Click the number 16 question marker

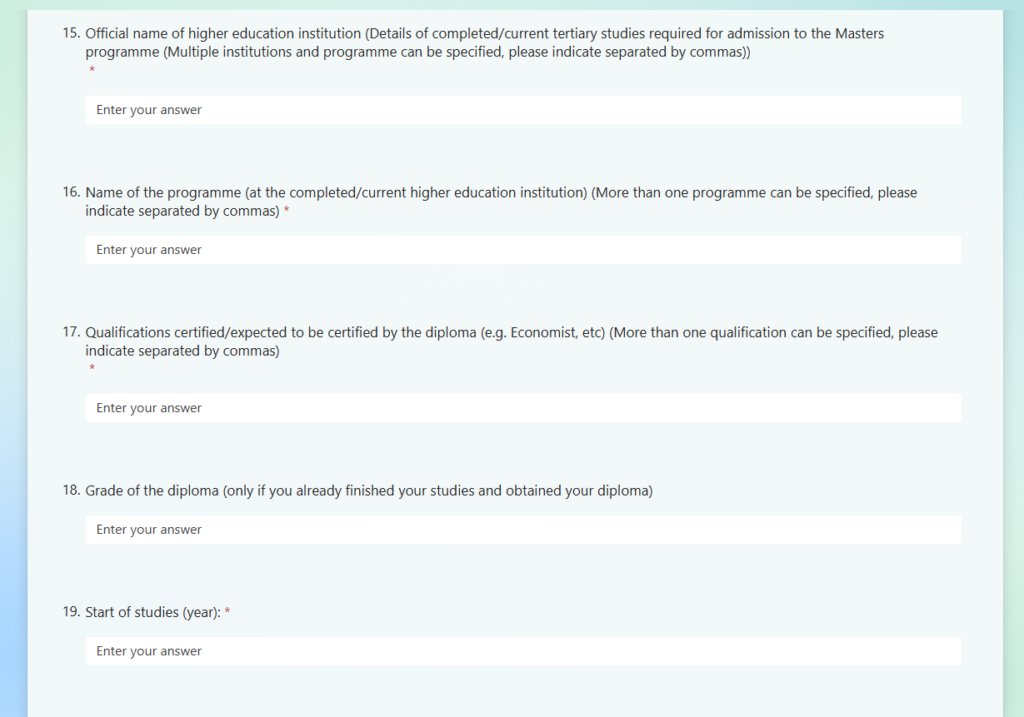pos(71,193)
